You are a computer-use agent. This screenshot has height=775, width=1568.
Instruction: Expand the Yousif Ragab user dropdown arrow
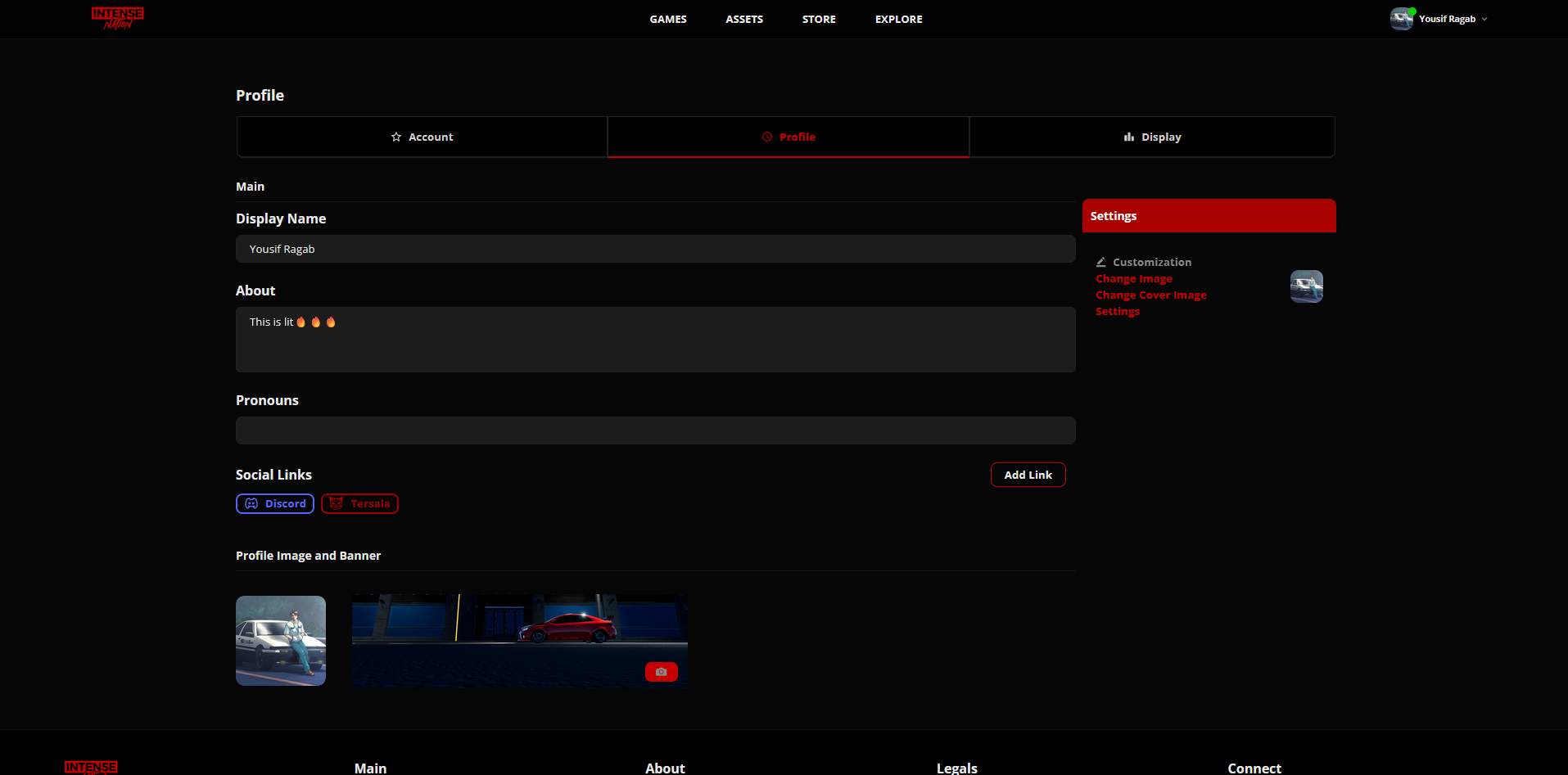pyautogui.click(x=1484, y=19)
